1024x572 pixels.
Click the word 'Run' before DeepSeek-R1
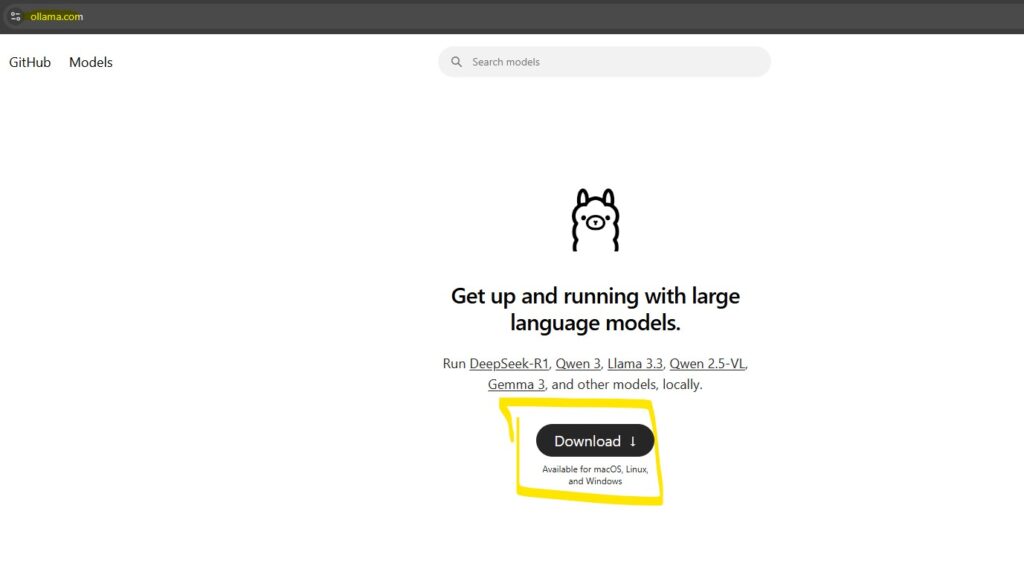(x=454, y=364)
